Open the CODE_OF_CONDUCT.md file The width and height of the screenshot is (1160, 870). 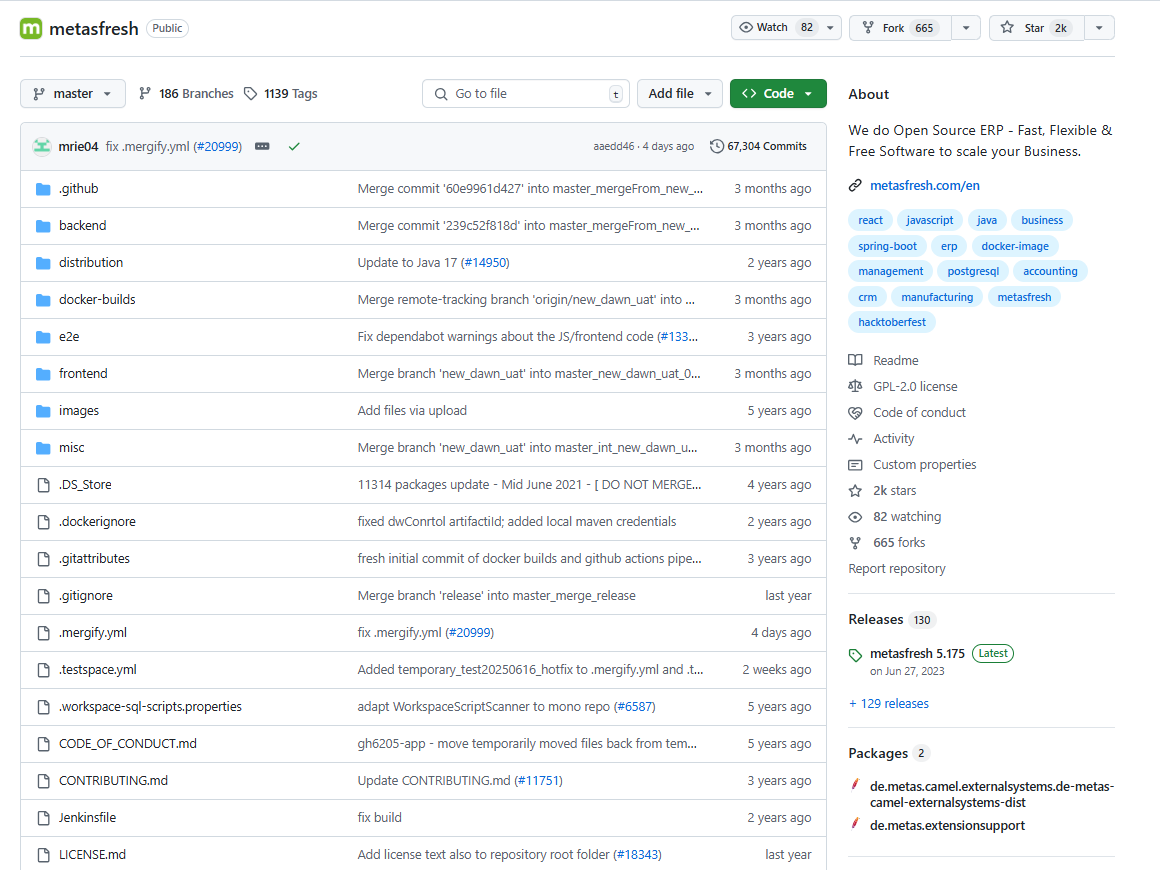(x=128, y=743)
